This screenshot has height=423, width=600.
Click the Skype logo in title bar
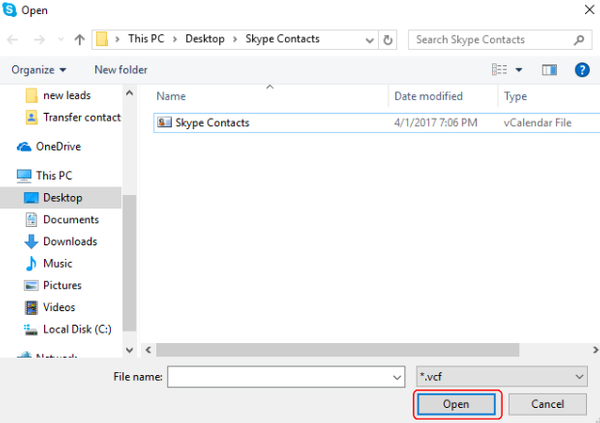pyautogui.click(x=10, y=10)
